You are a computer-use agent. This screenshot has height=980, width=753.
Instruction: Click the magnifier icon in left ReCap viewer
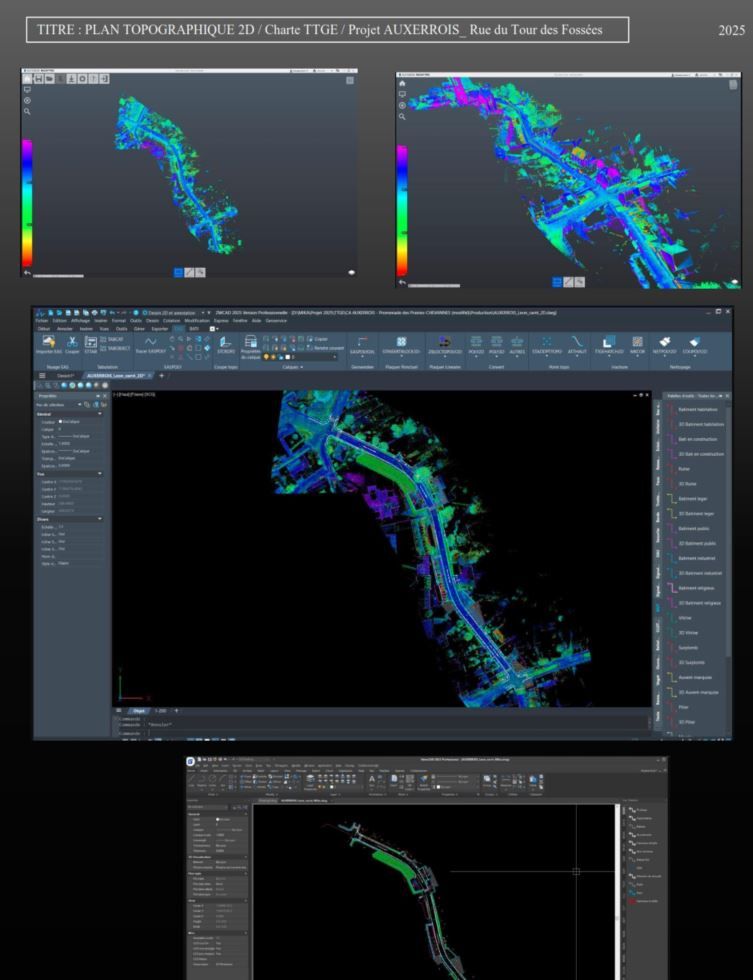pos(27,112)
